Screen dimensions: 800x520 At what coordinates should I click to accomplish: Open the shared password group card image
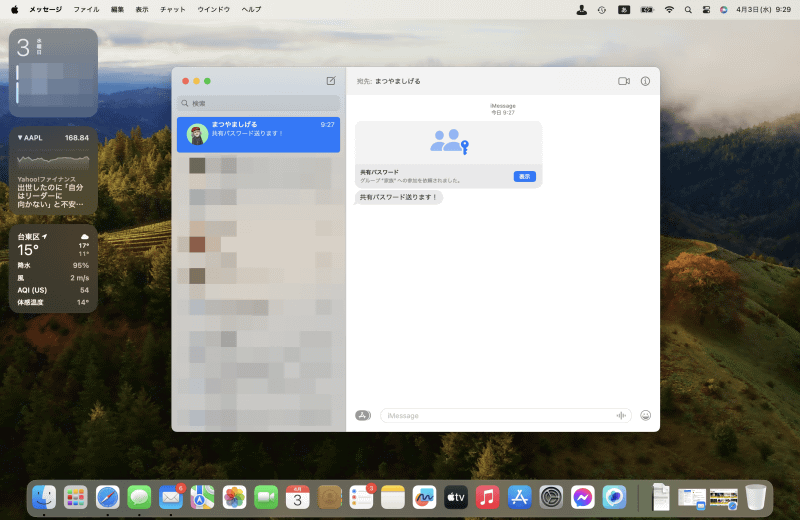coord(448,143)
